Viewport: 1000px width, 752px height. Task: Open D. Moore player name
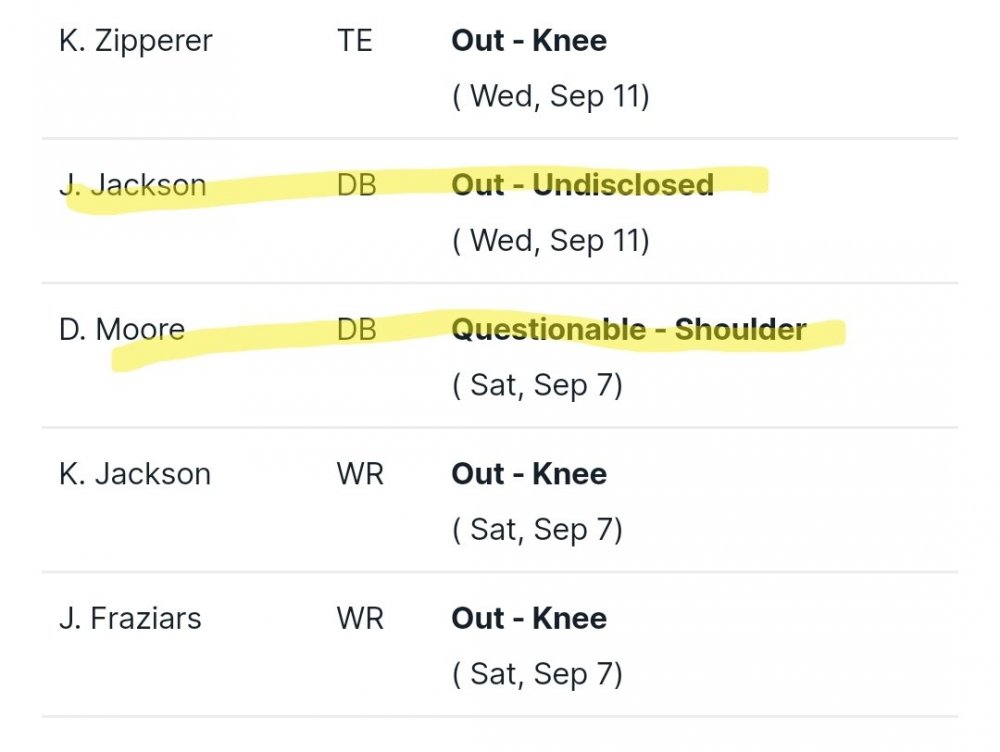[122, 329]
